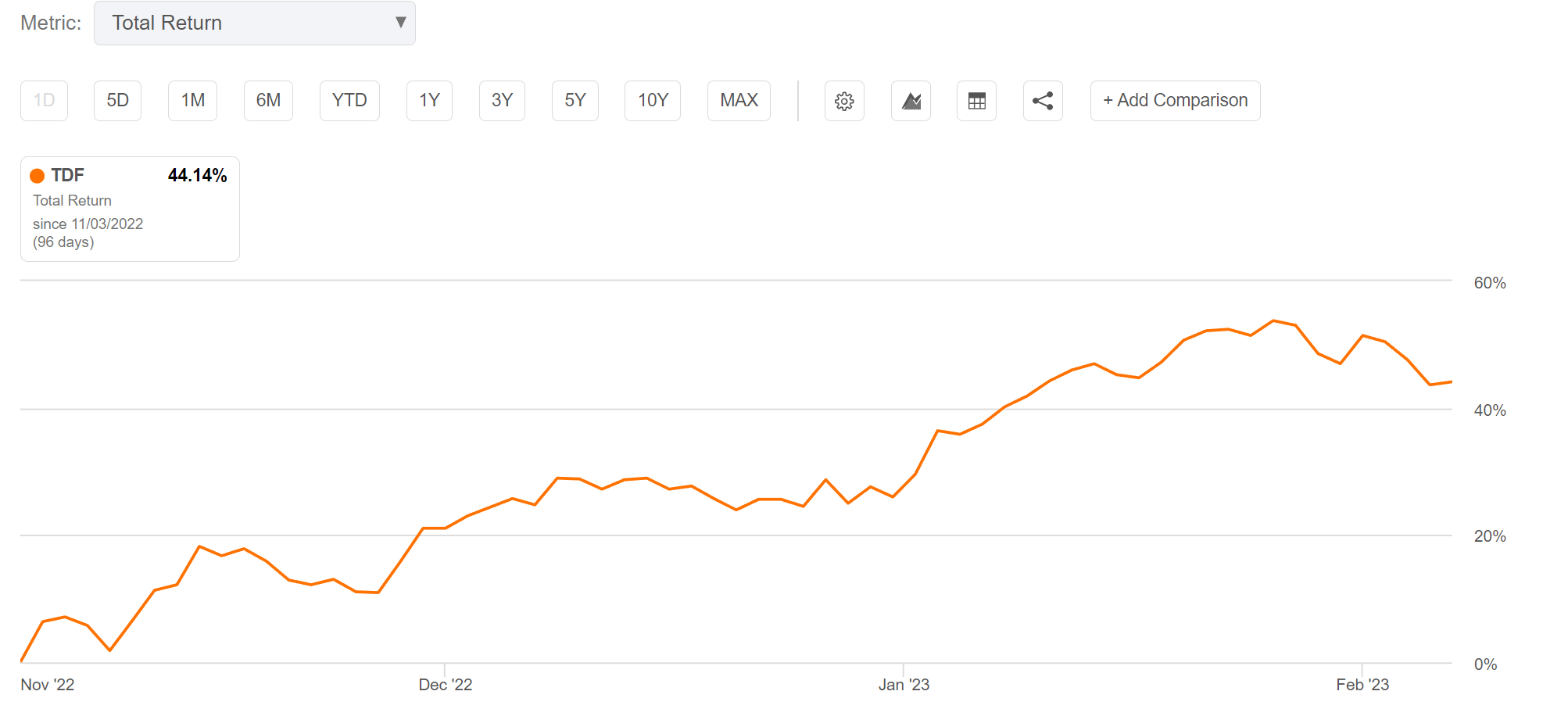Click the Feb '23 axis label
The height and width of the screenshot is (727, 1568).
1362,685
